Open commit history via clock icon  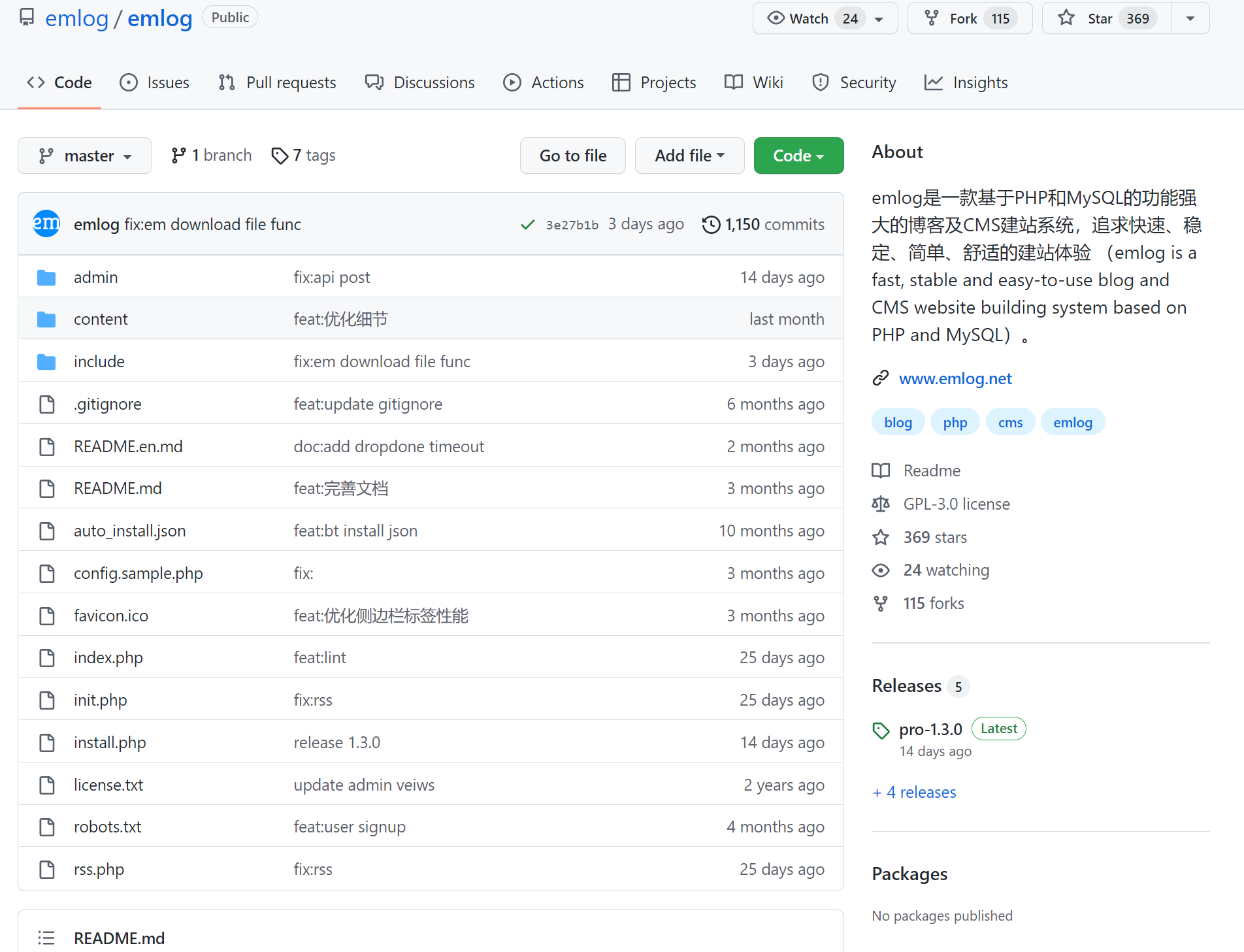pyautogui.click(x=711, y=225)
